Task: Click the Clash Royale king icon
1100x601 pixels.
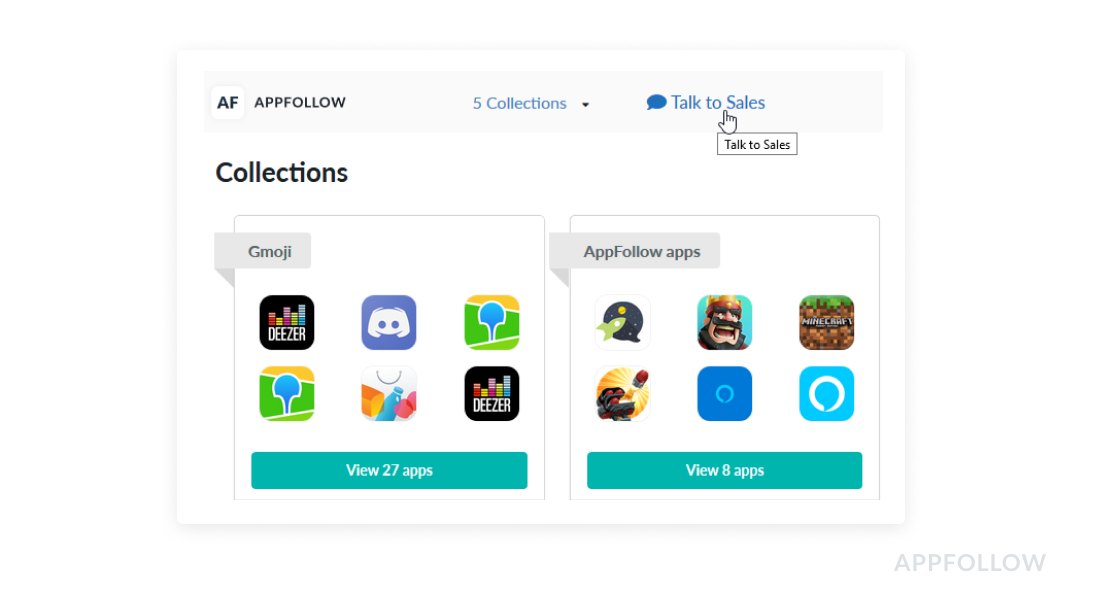Action: (x=725, y=323)
